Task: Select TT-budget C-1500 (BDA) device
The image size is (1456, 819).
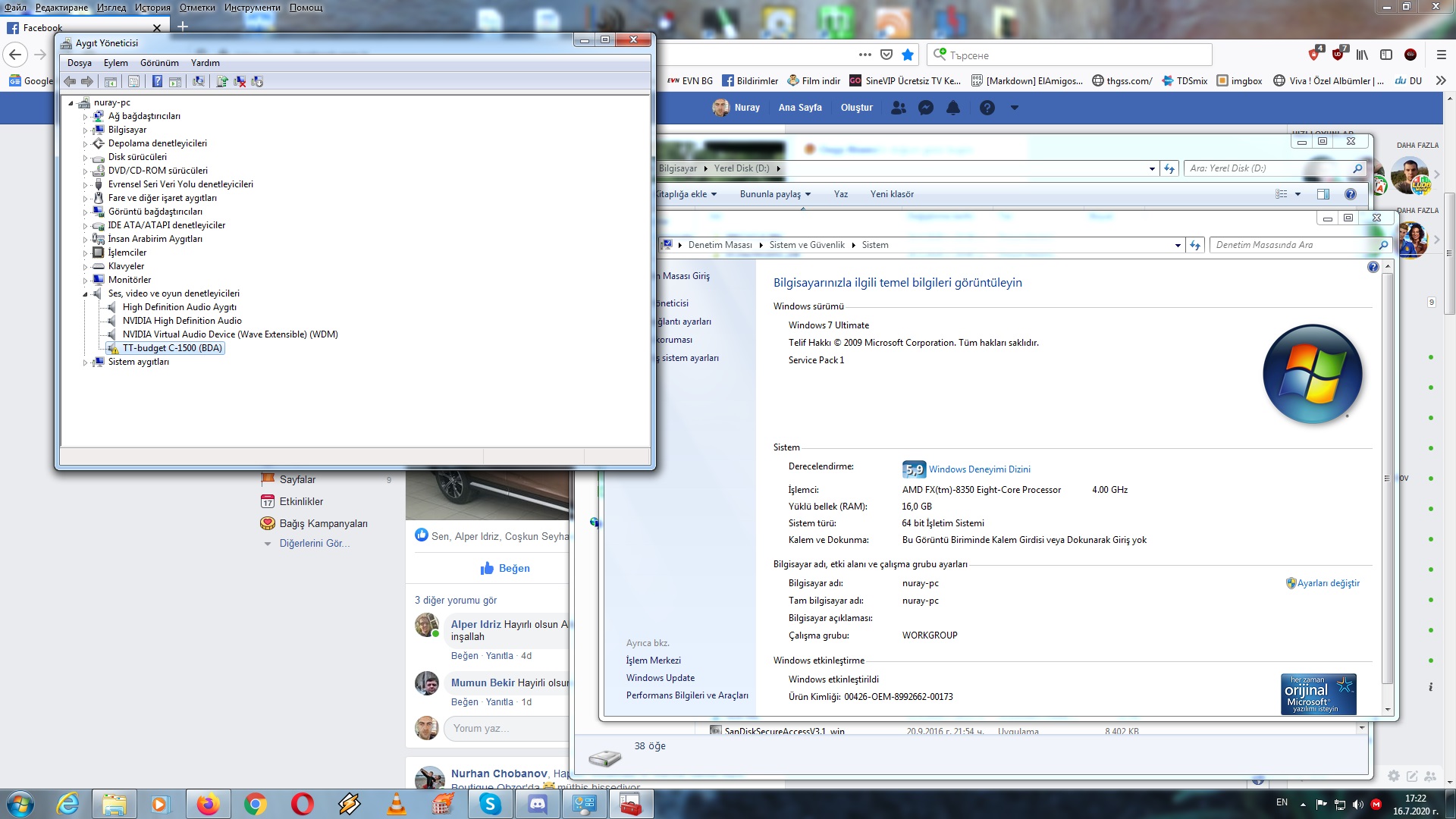Action: click(172, 348)
